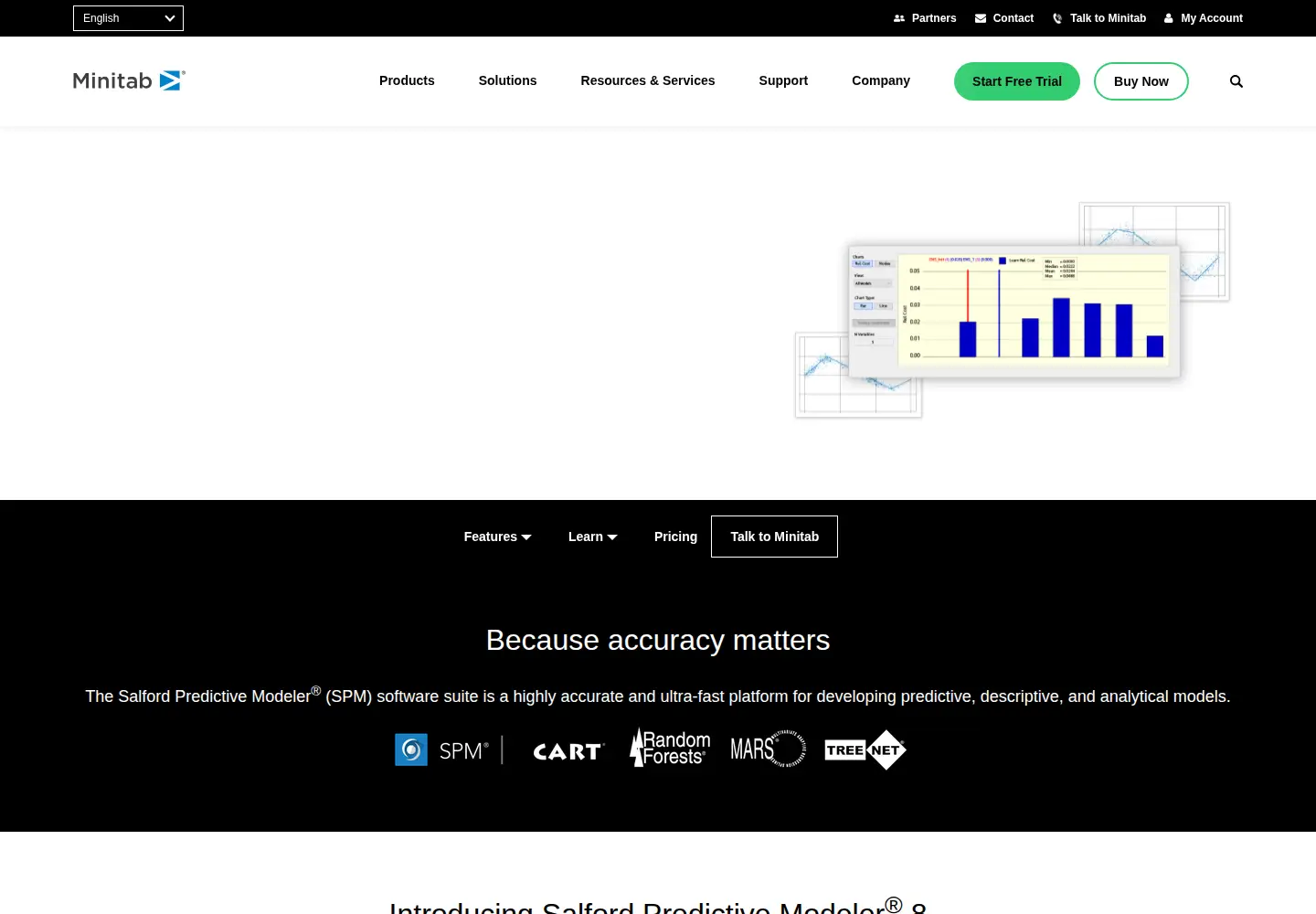The height and width of the screenshot is (914, 1316).
Task: Open the Support menu
Action: point(783,80)
